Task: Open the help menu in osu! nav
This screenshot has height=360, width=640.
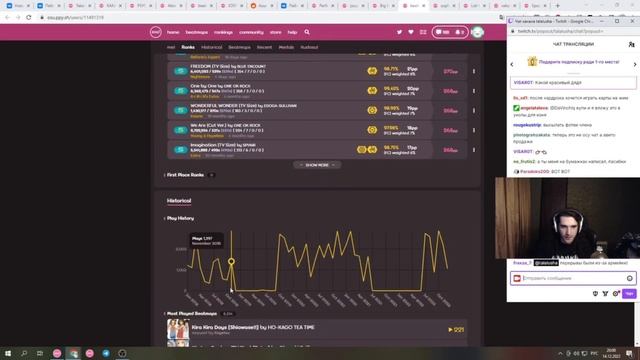Action: point(292,32)
